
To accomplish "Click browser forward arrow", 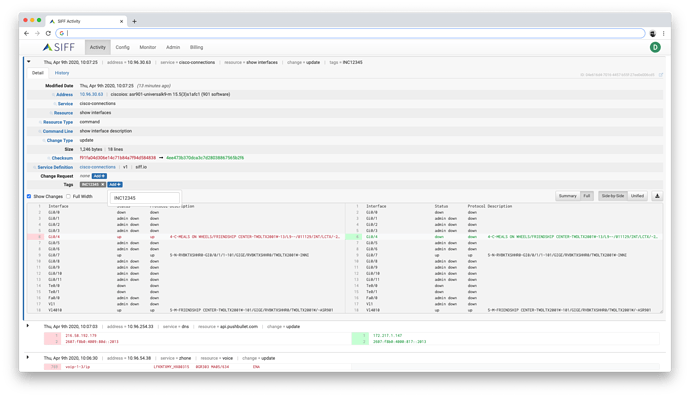I will 37,33.
